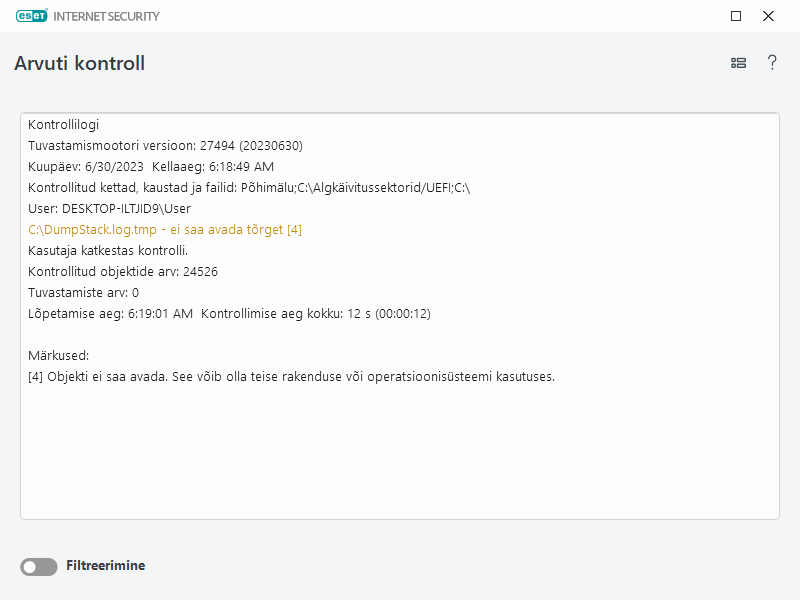Click the Kuupäev 6/30/2023 log line
Image resolution: width=800 pixels, height=600 pixels.
[x=150, y=167]
